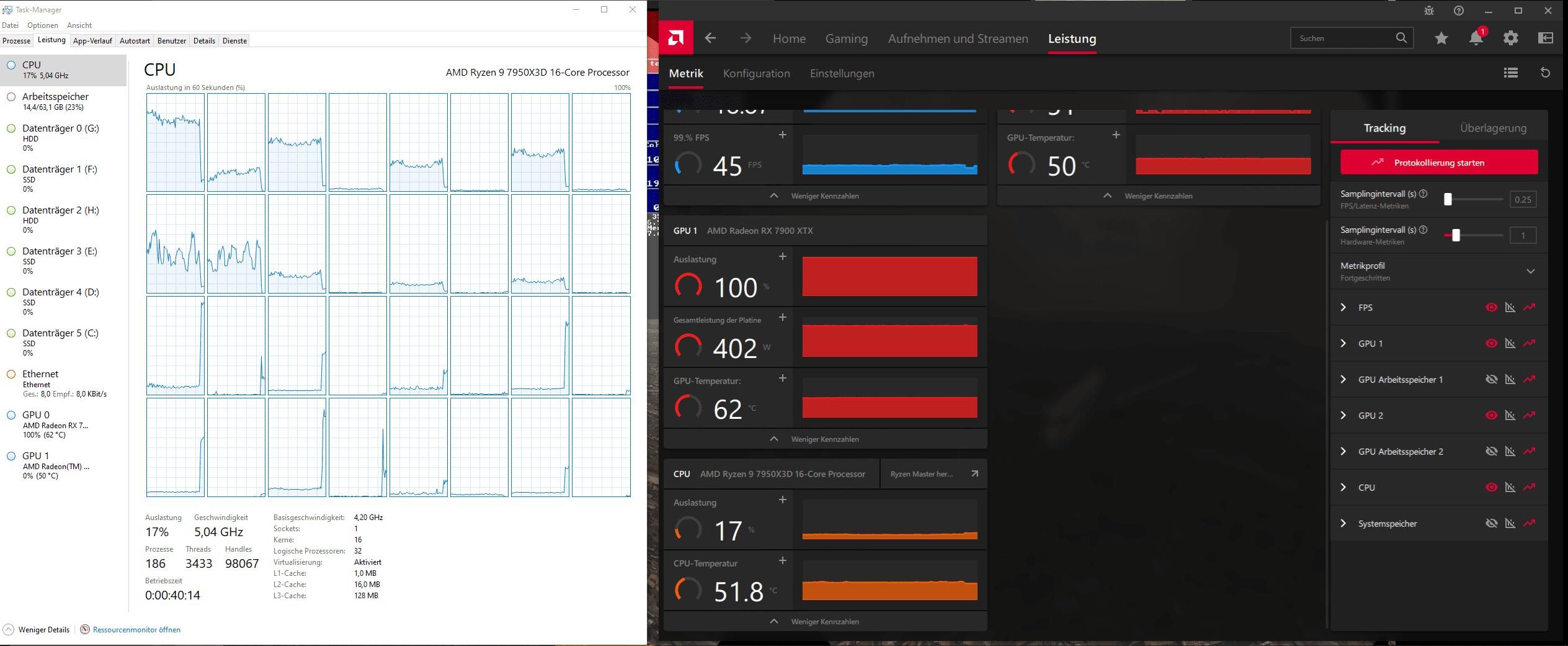Expand the GPU 1 tracking row
This screenshot has width=1568, height=646.
tap(1343, 343)
